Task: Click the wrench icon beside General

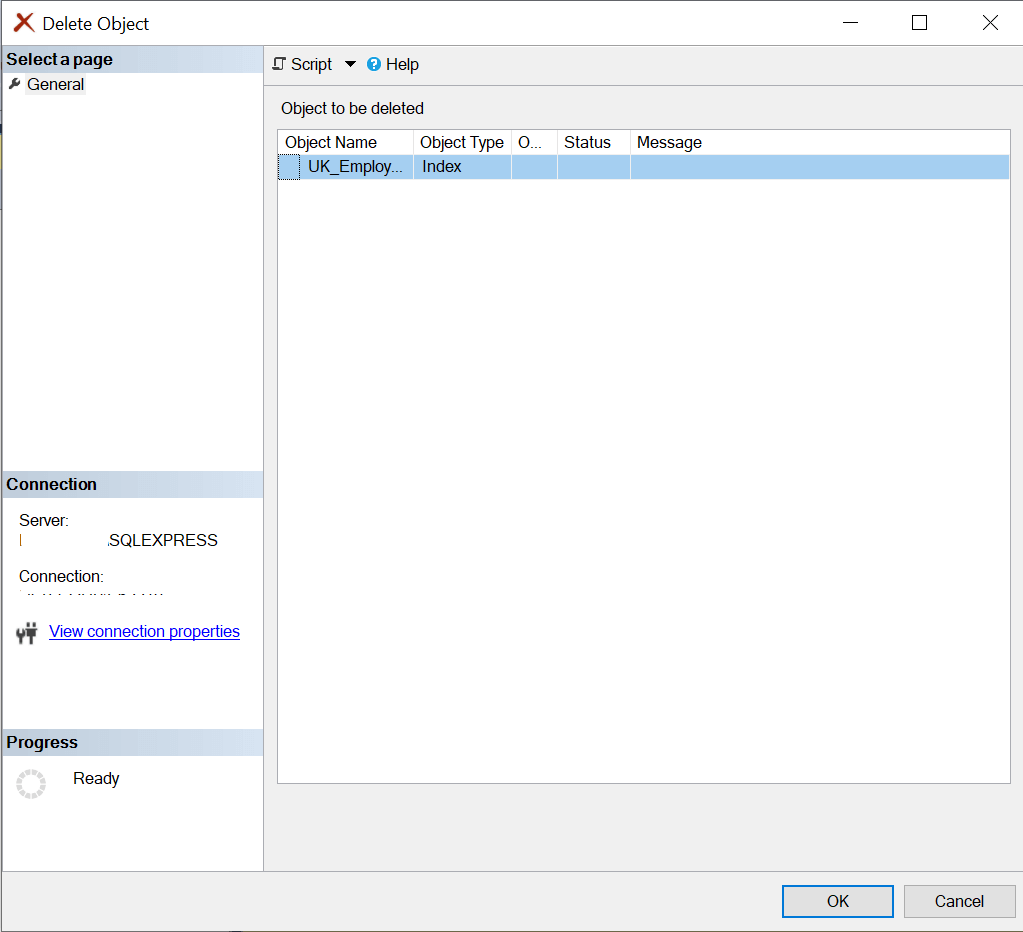Action: (x=14, y=83)
